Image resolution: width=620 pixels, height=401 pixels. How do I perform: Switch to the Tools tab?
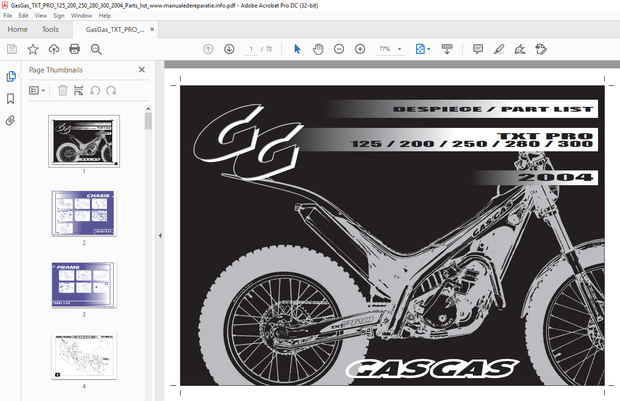click(50, 29)
